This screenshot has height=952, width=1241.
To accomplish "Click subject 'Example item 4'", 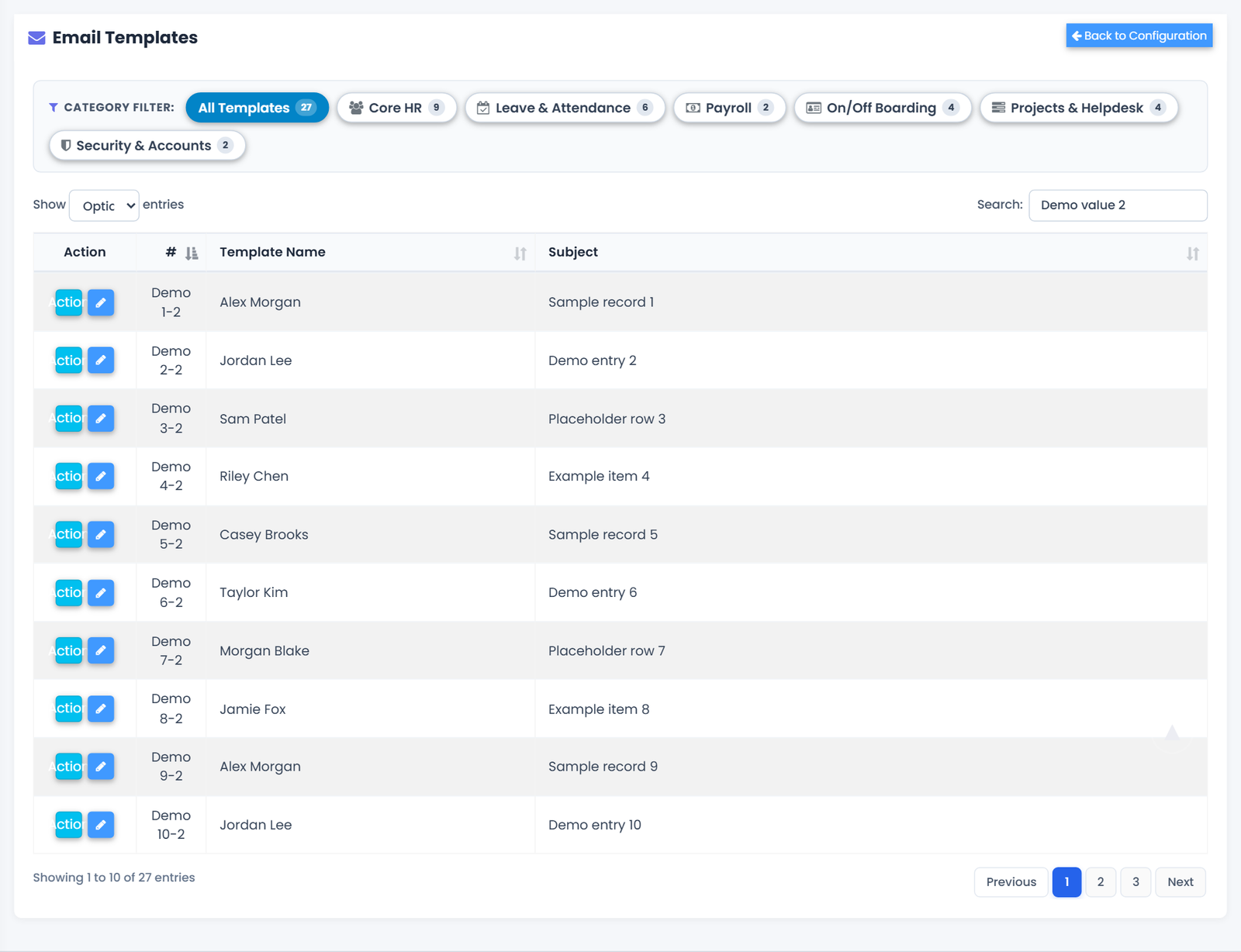I will click(599, 476).
